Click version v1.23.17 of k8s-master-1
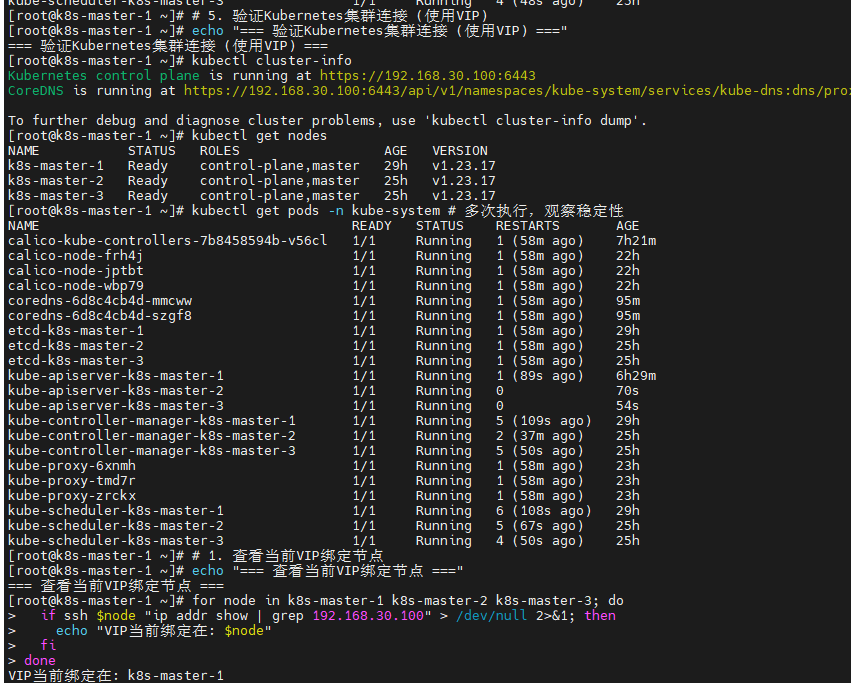Image resolution: width=851 pixels, height=683 pixels. tap(463, 166)
